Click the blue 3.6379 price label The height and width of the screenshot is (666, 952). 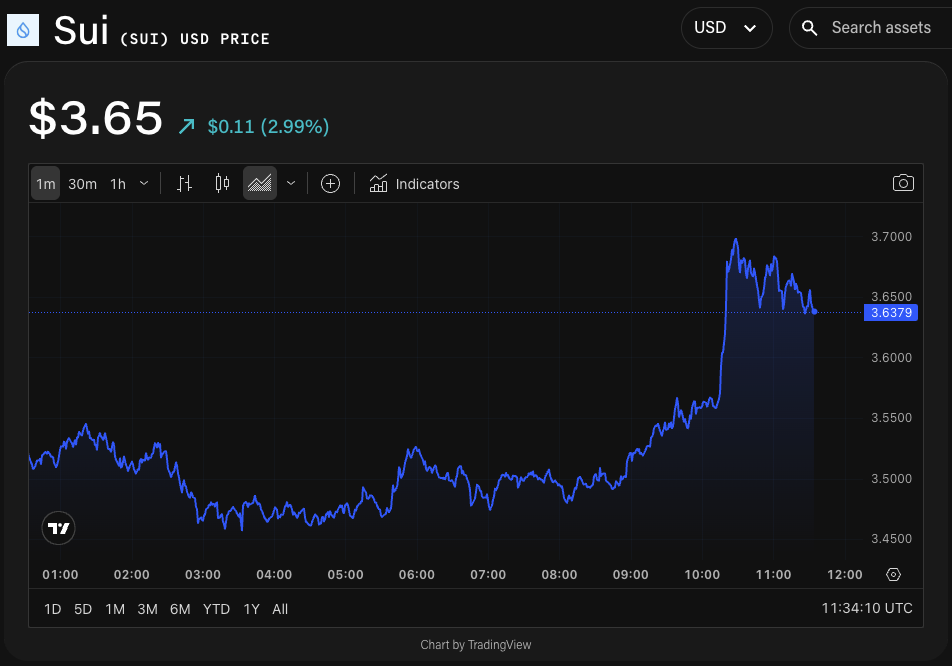click(x=891, y=312)
